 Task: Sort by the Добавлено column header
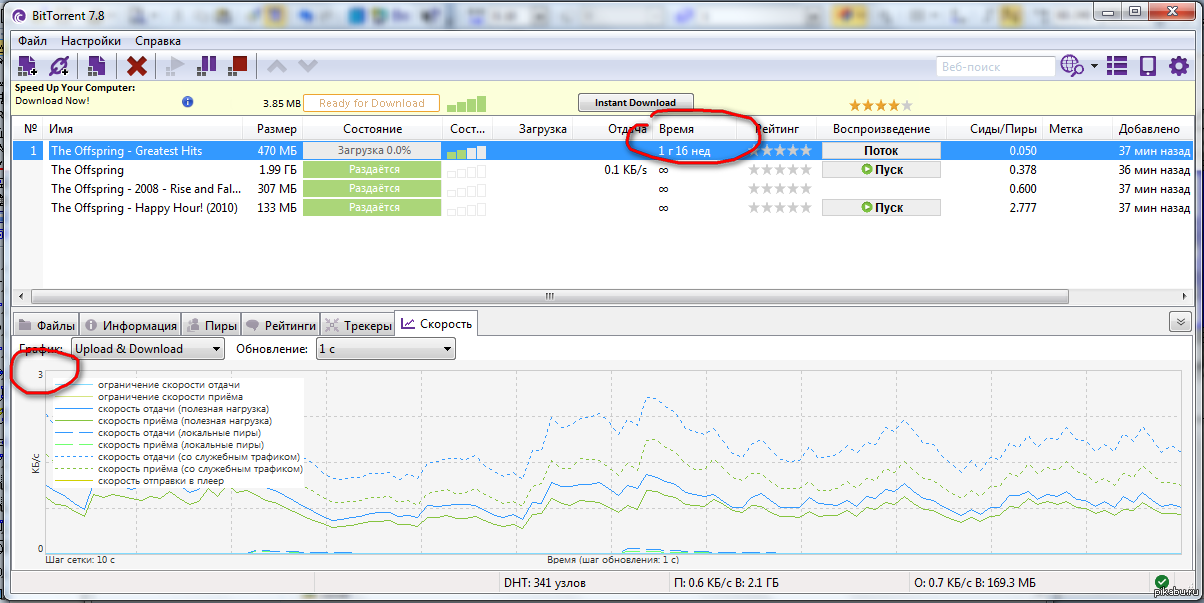1152,129
